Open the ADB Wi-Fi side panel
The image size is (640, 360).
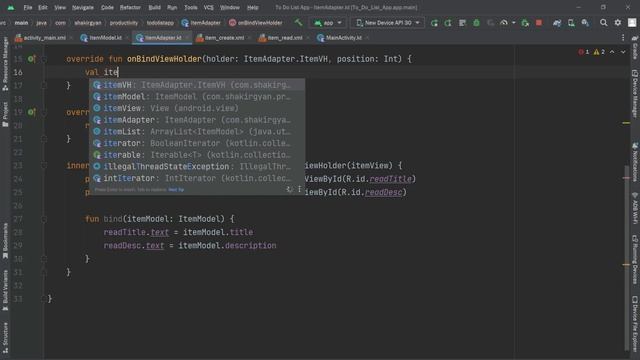[x=635, y=208]
